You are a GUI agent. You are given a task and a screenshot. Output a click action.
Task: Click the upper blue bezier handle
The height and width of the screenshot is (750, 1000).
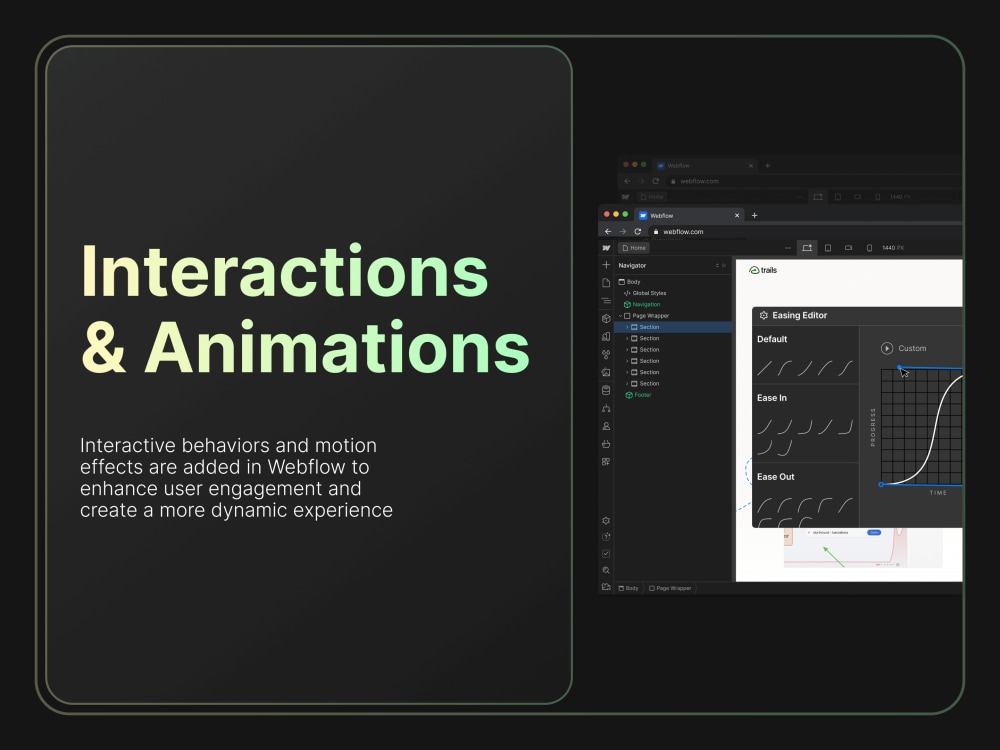point(899,367)
